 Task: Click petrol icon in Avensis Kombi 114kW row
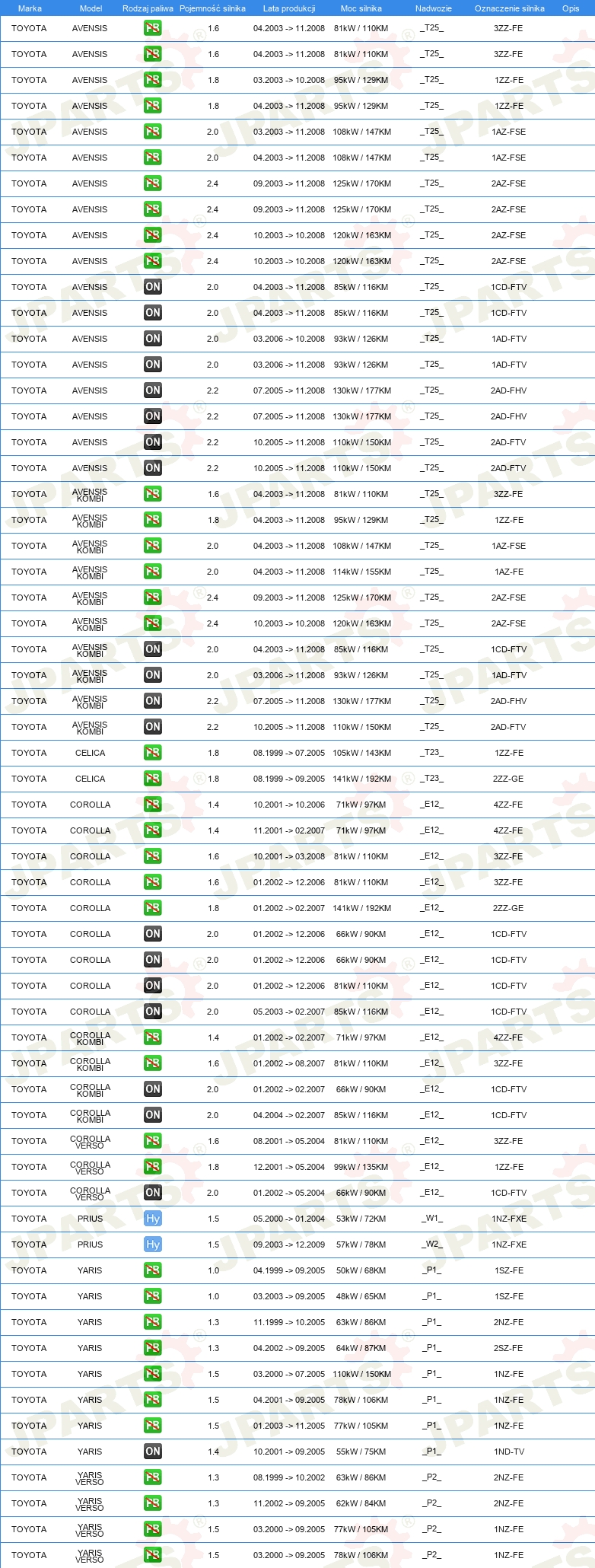pyautogui.click(x=152, y=572)
